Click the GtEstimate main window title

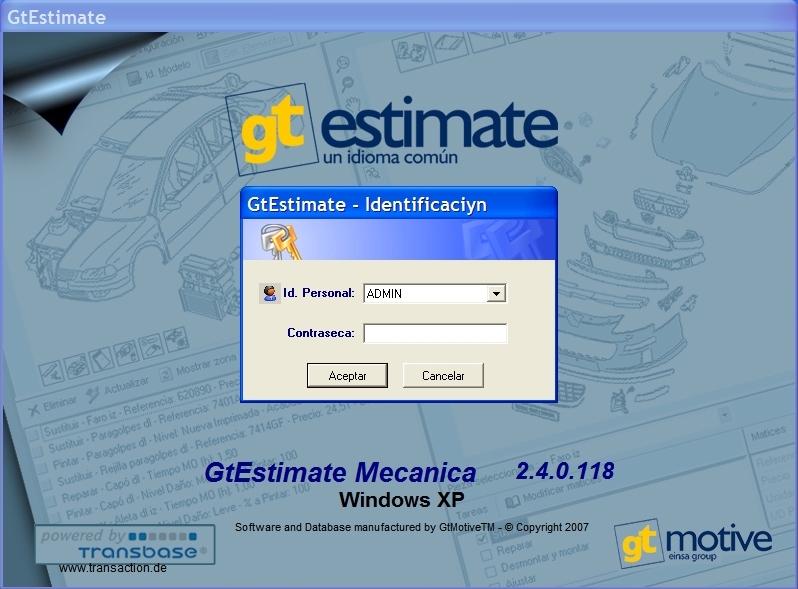tap(56, 17)
